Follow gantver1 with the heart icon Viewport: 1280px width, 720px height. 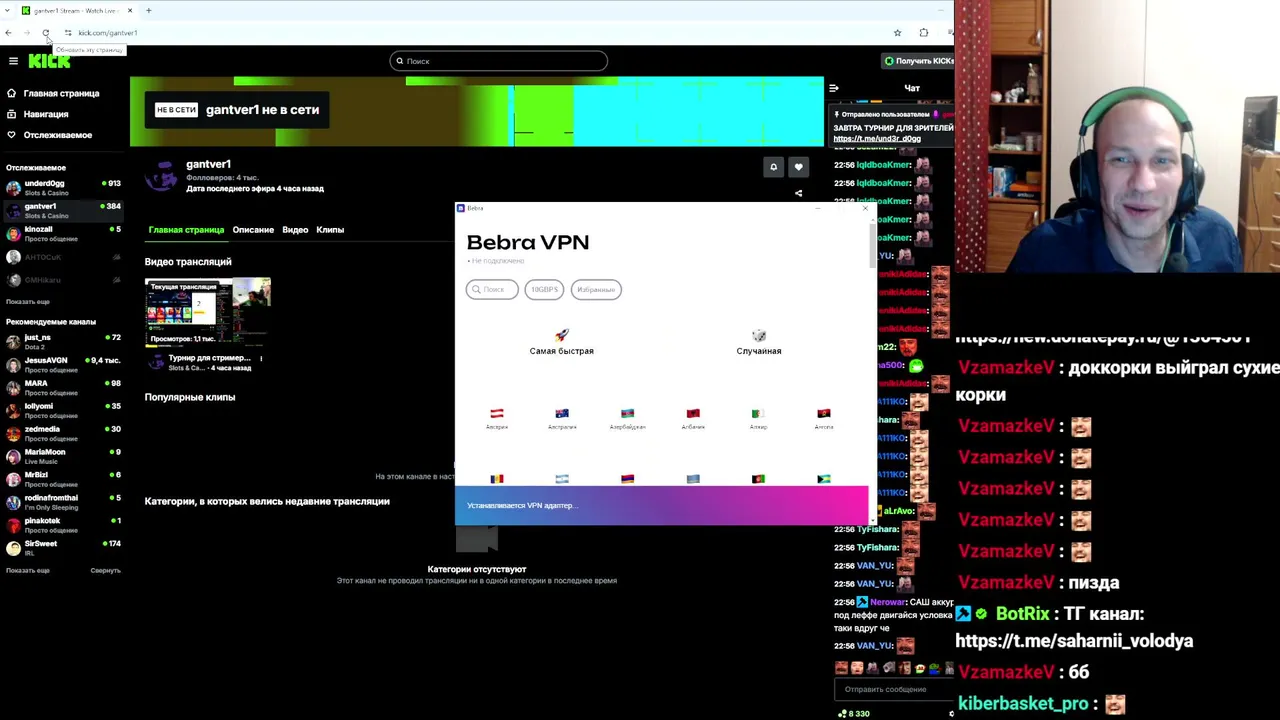tap(798, 167)
